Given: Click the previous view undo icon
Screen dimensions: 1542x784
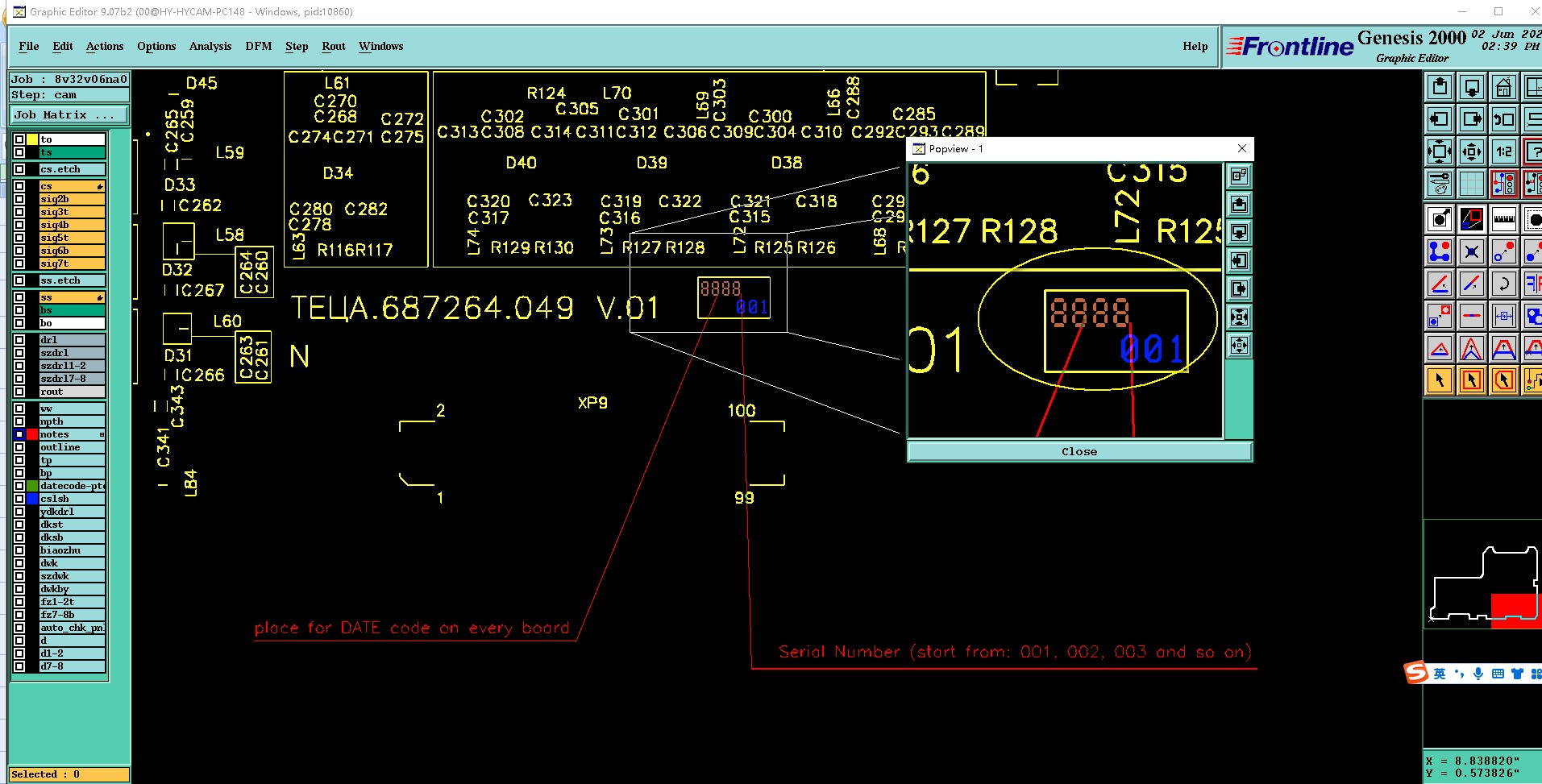Looking at the screenshot, I should 1504,119.
